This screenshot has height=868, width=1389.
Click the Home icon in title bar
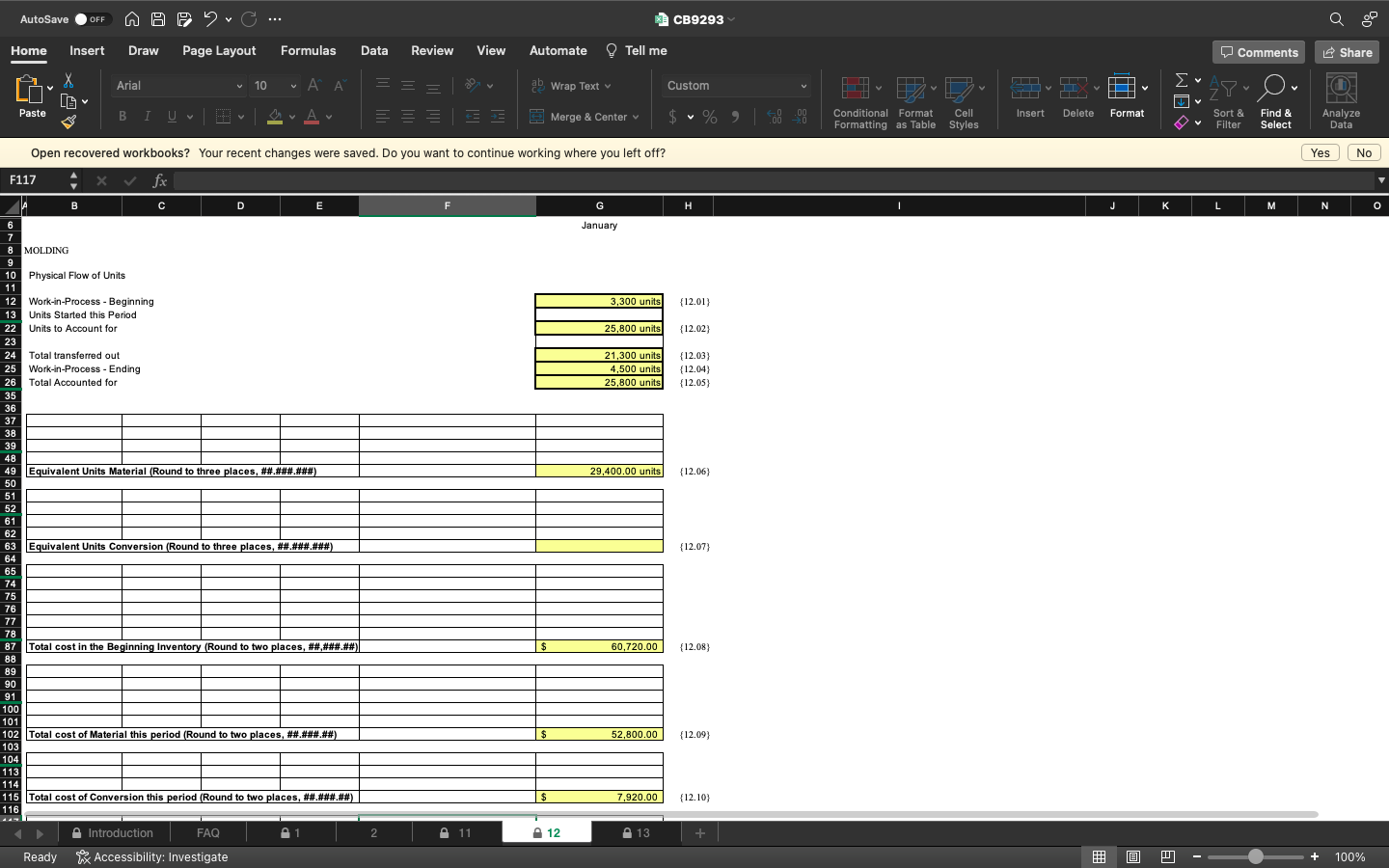(132, 19)
